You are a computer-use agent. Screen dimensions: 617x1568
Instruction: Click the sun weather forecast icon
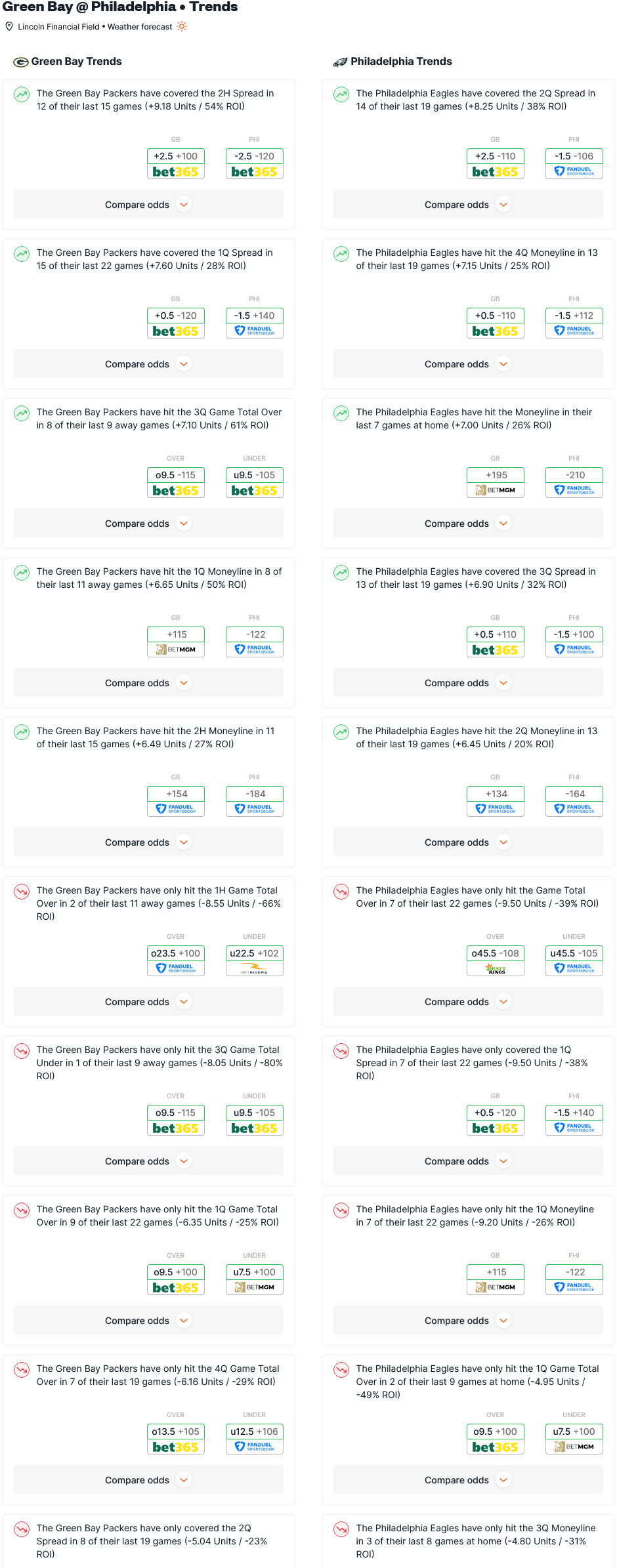pyautogui.click(x=182, y=26)
